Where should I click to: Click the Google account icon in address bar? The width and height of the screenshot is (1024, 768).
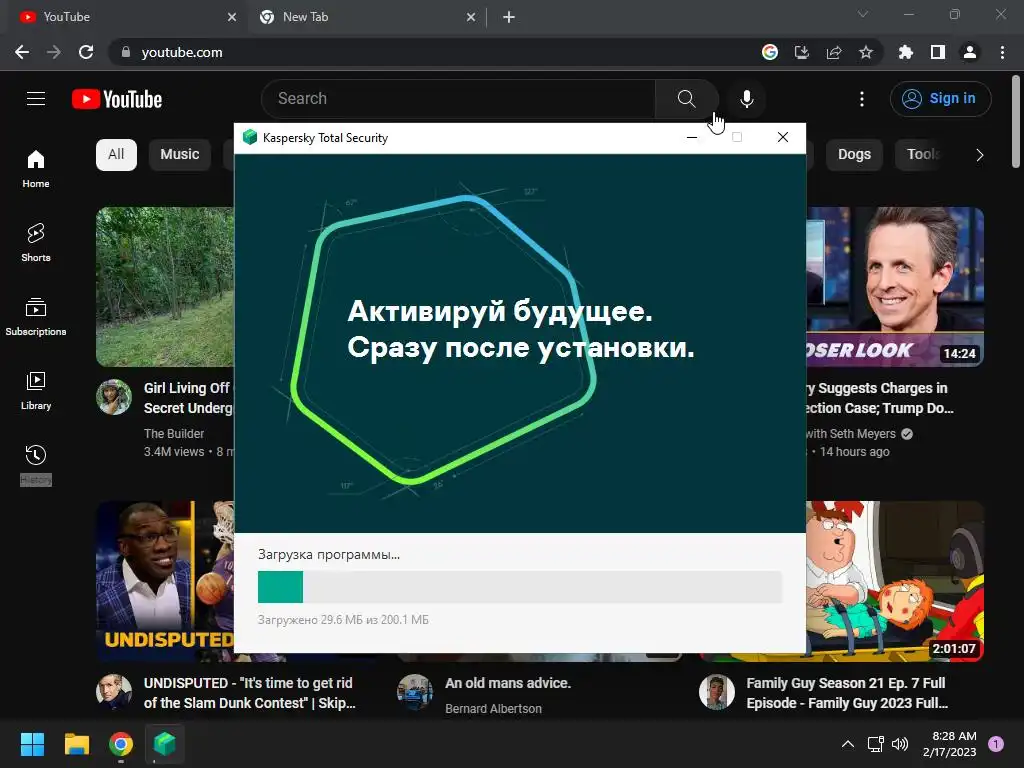point(770,52)
